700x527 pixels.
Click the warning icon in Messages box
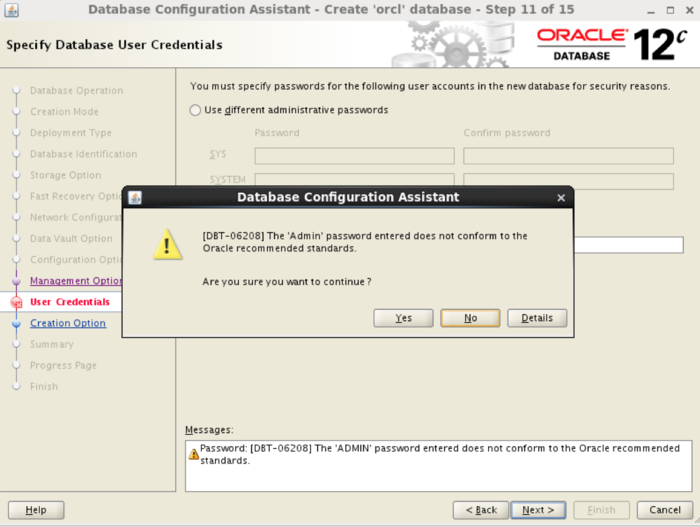194,454
